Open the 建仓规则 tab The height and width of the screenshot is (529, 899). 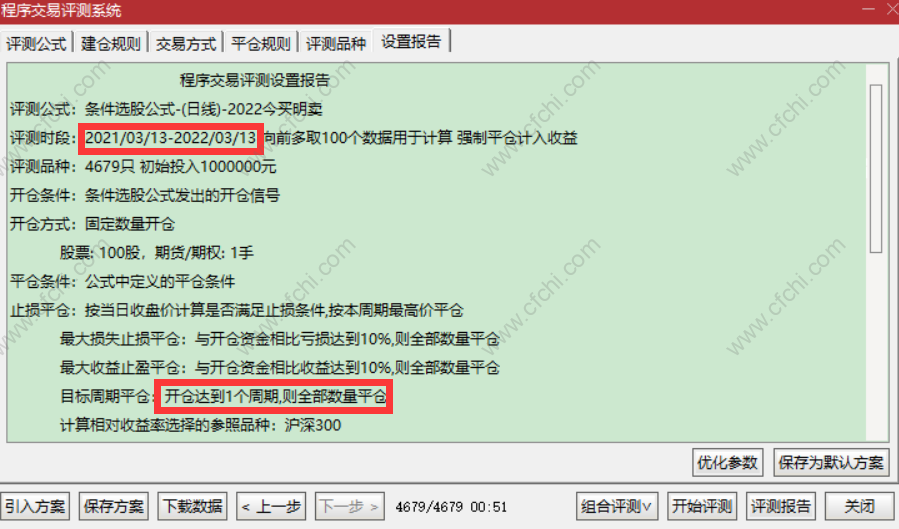(x=111, y=44)
